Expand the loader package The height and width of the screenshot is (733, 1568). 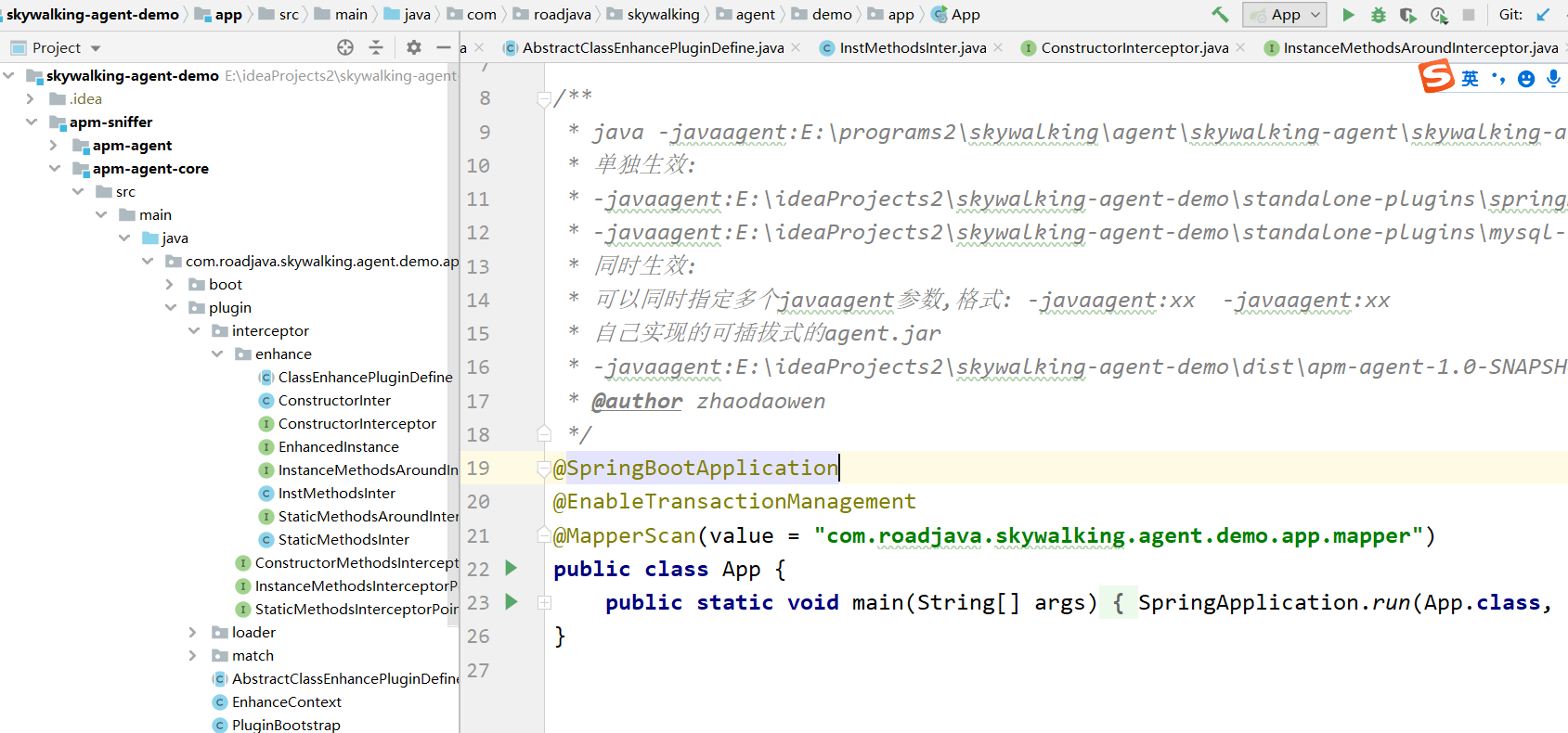click(193, 632)
